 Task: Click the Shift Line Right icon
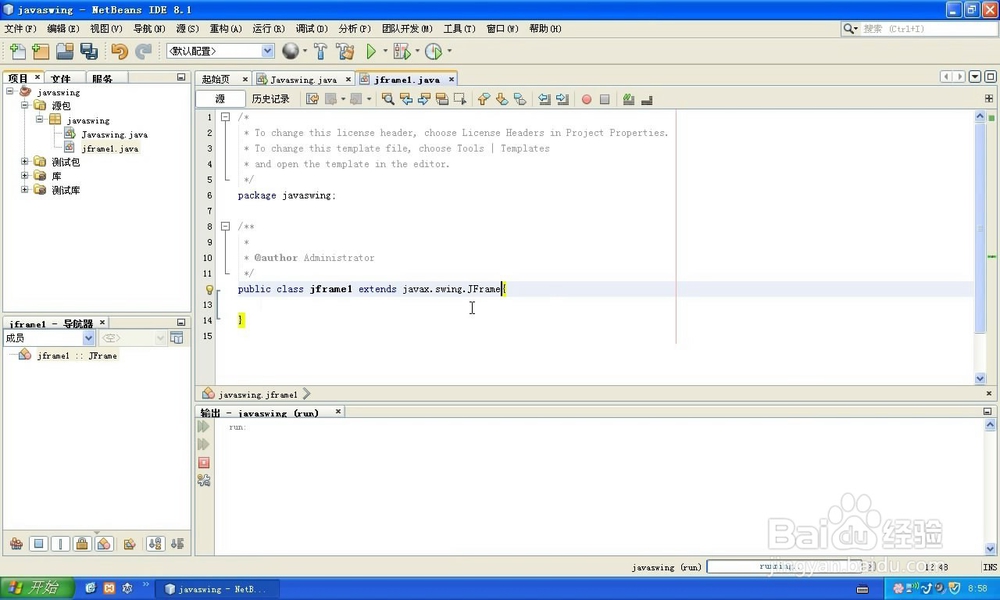click(561, 99)
